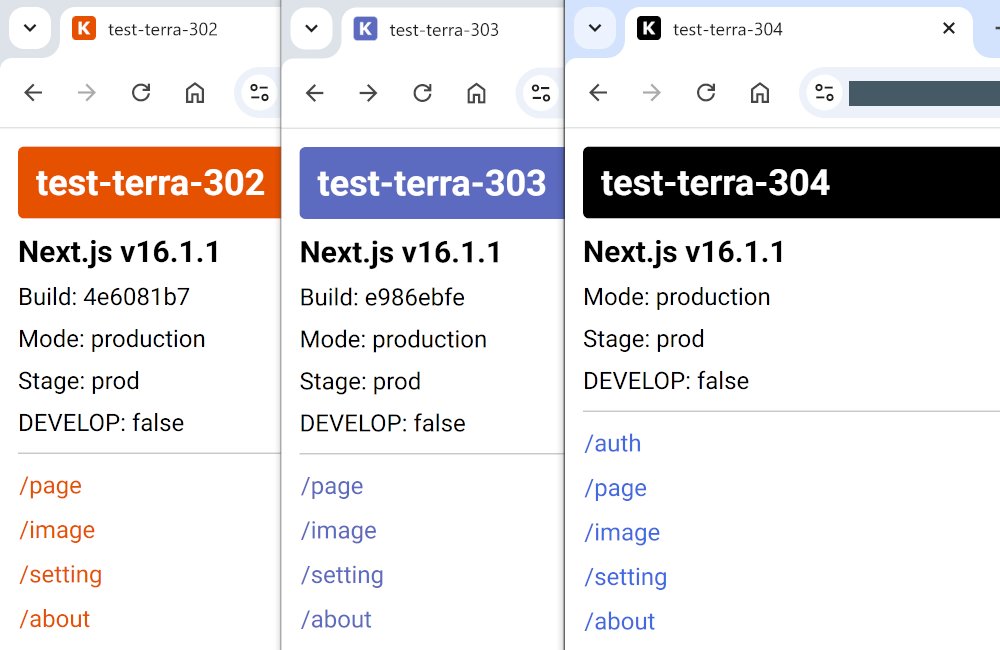Click 'Stage: prod' in test-terra-302 window
Viewport: 1000px width, 650px height.
tap(78, 381)
